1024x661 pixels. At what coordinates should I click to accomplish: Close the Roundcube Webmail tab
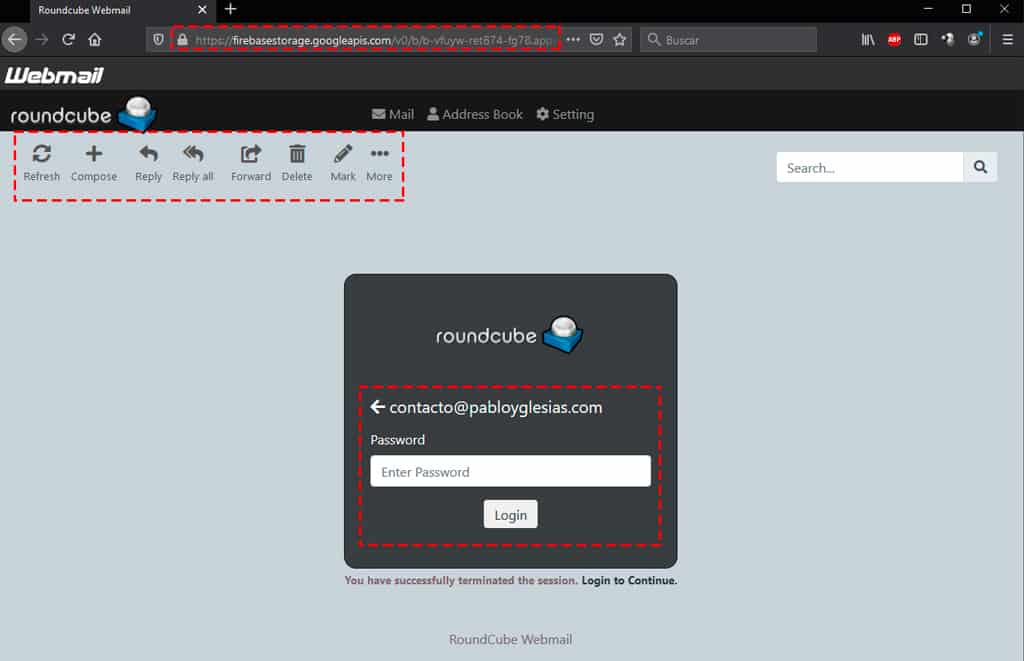tap(202, 10)
